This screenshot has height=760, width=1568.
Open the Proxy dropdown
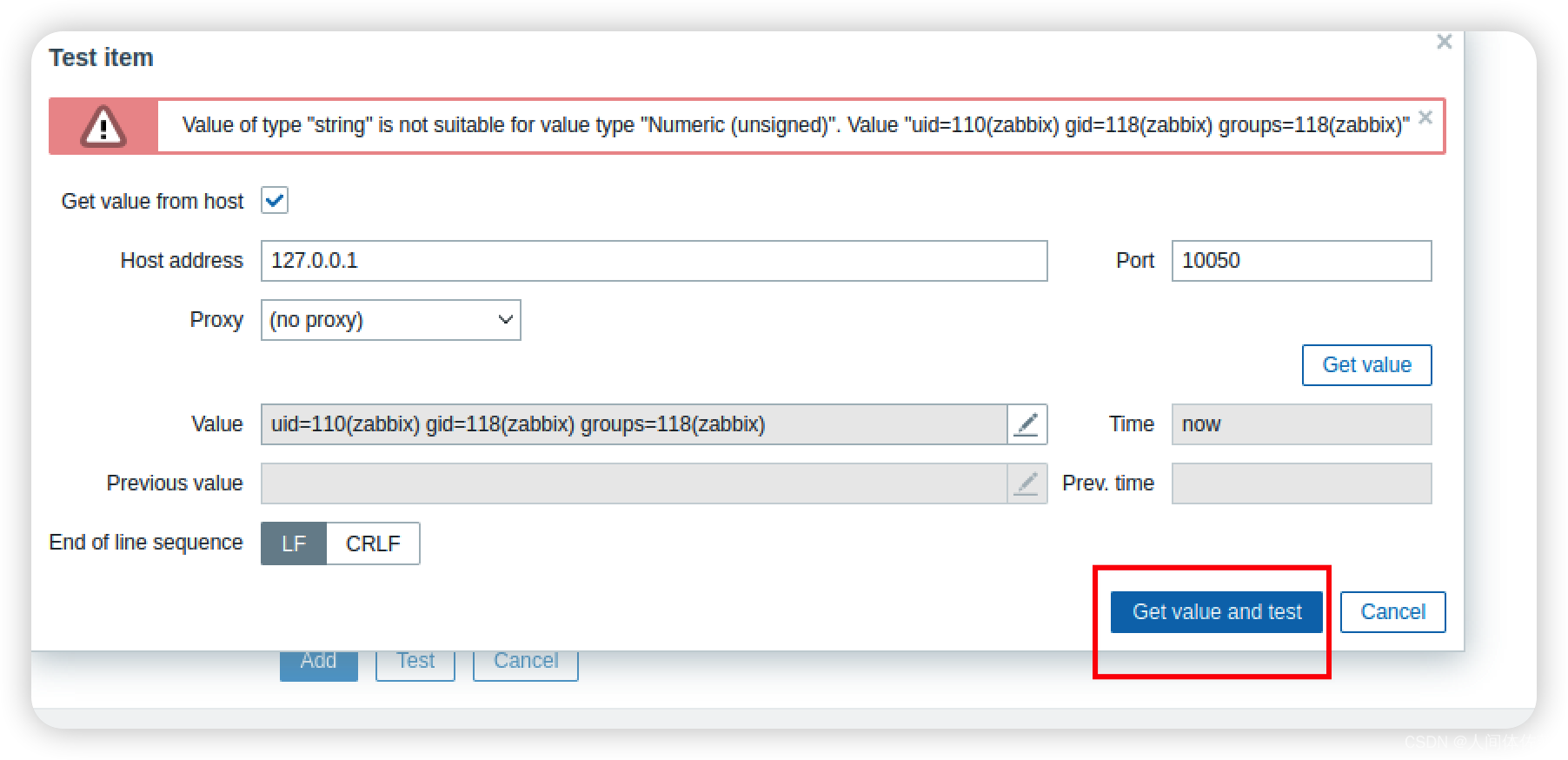tap(391, 320)
